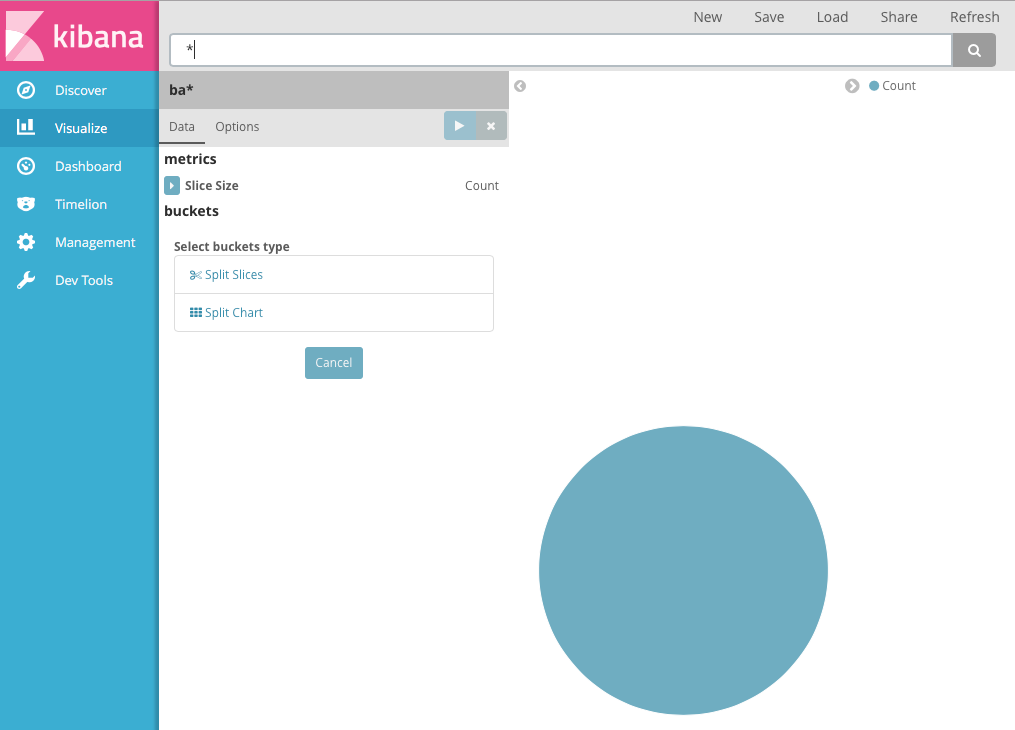Image resolution: width=1015 pixels, height=730 pixels.
Task: Open Management settings
Action: tap(78, 242)
